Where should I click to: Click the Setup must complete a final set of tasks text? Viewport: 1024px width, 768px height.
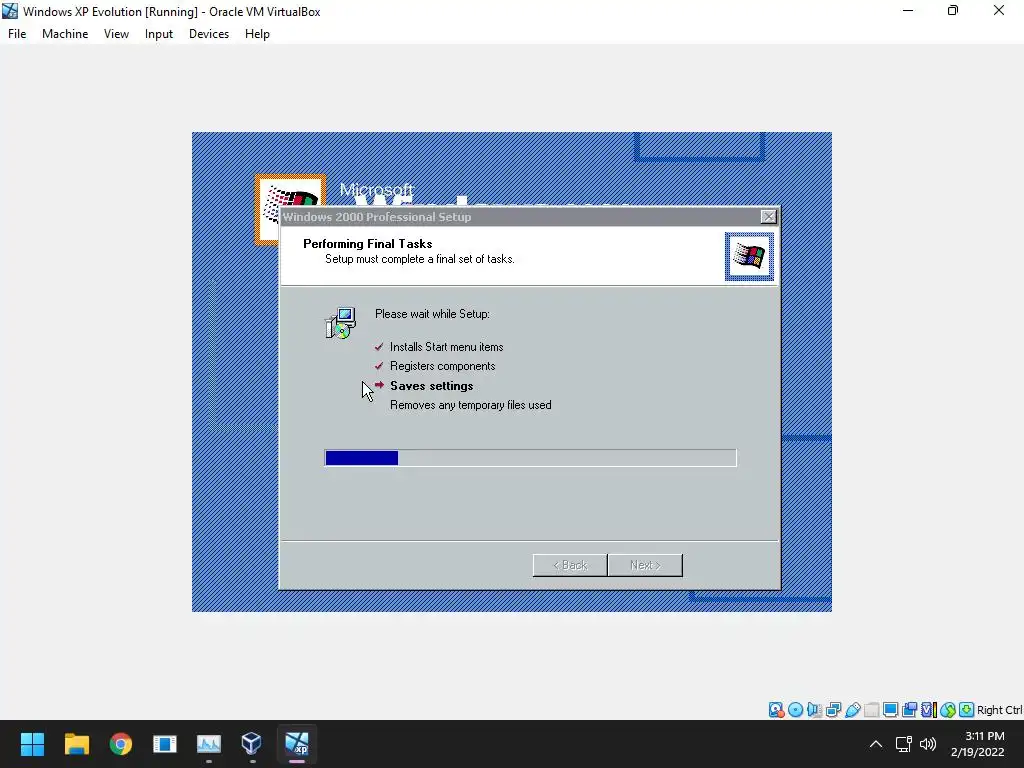coord(420,259)
